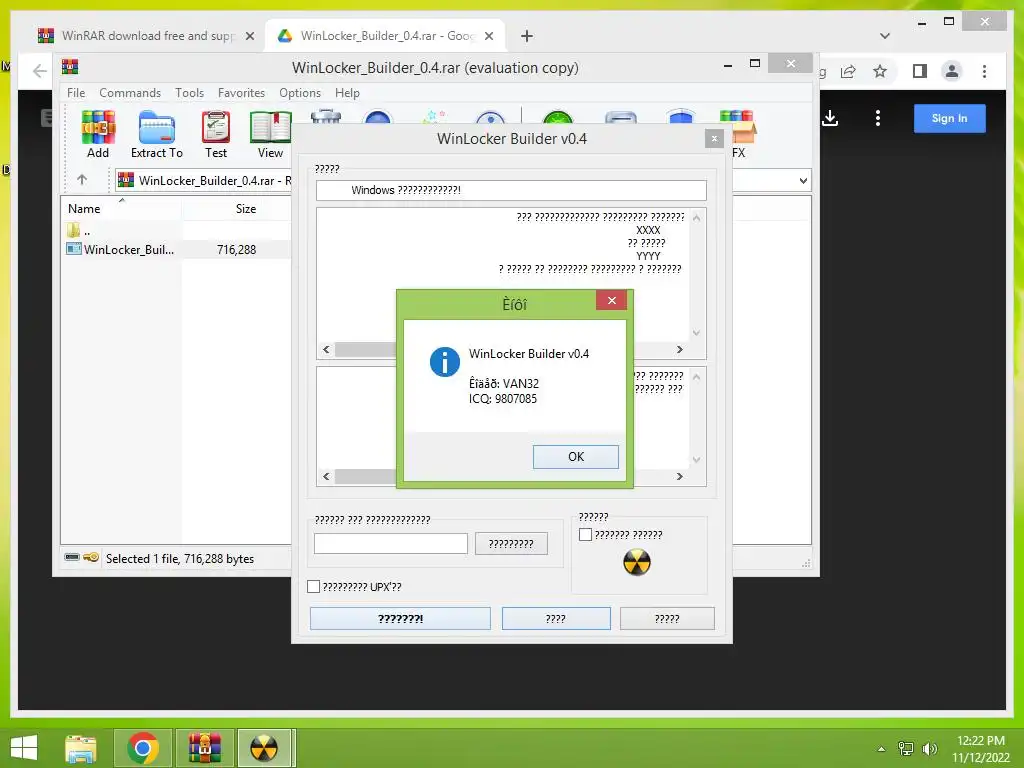Image resolution: width=1024 pixels, height=768 pixels.
Task: Close the info message dialog with red X
Action: pos(611,300)
